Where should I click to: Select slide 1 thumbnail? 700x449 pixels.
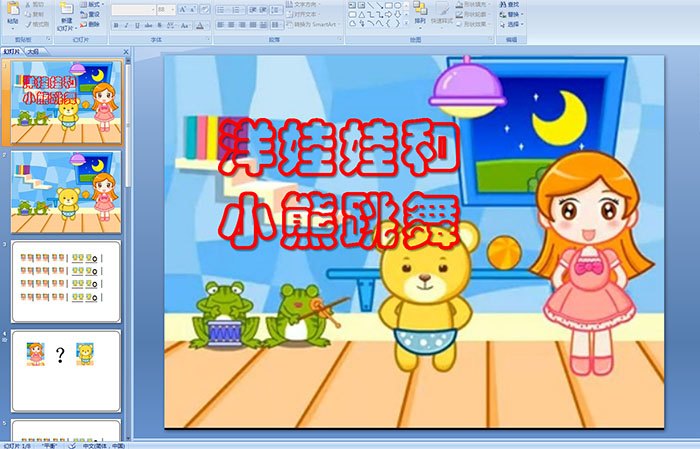66,103
